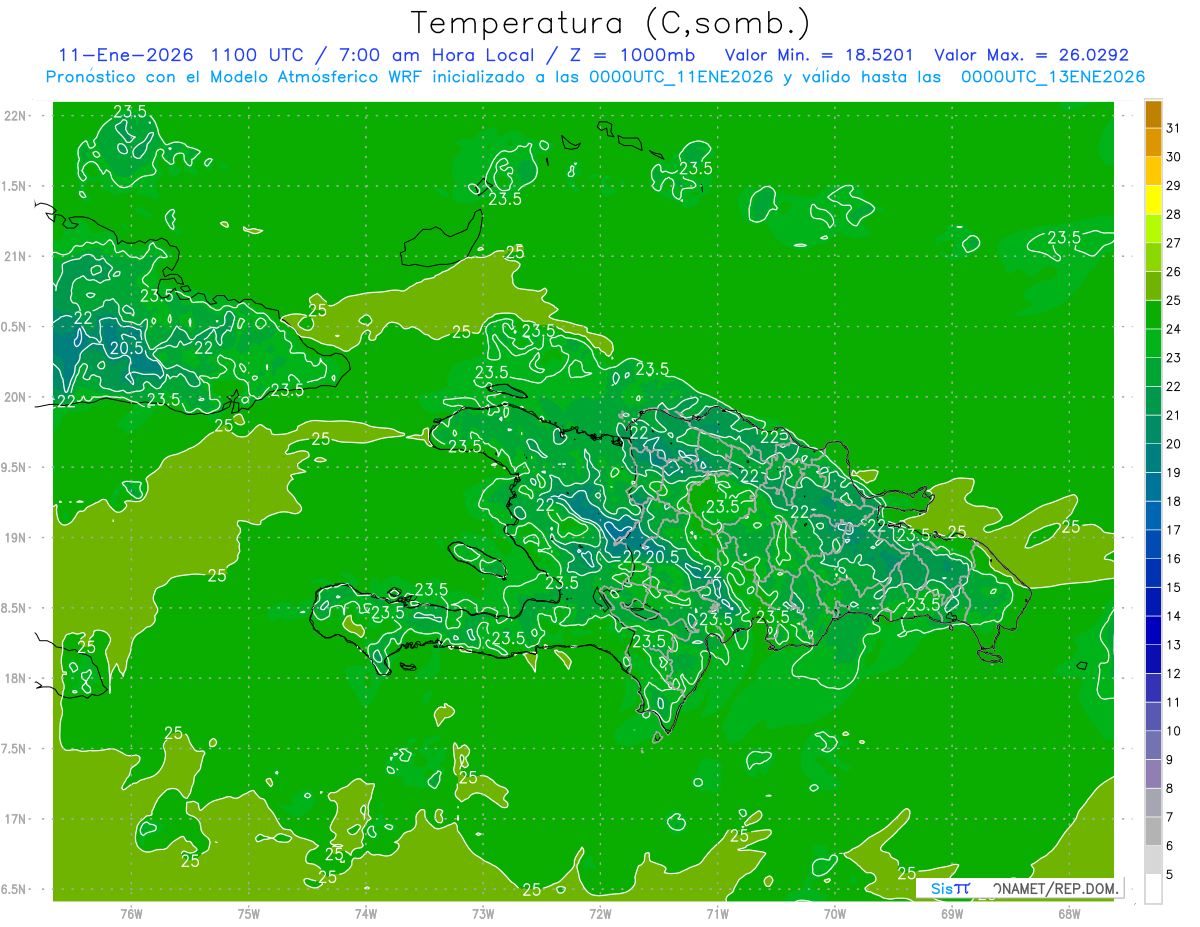This screenshot has width=1200, height=927.
Task: Click the 17N latitude axis label
Action: point(15,820)
